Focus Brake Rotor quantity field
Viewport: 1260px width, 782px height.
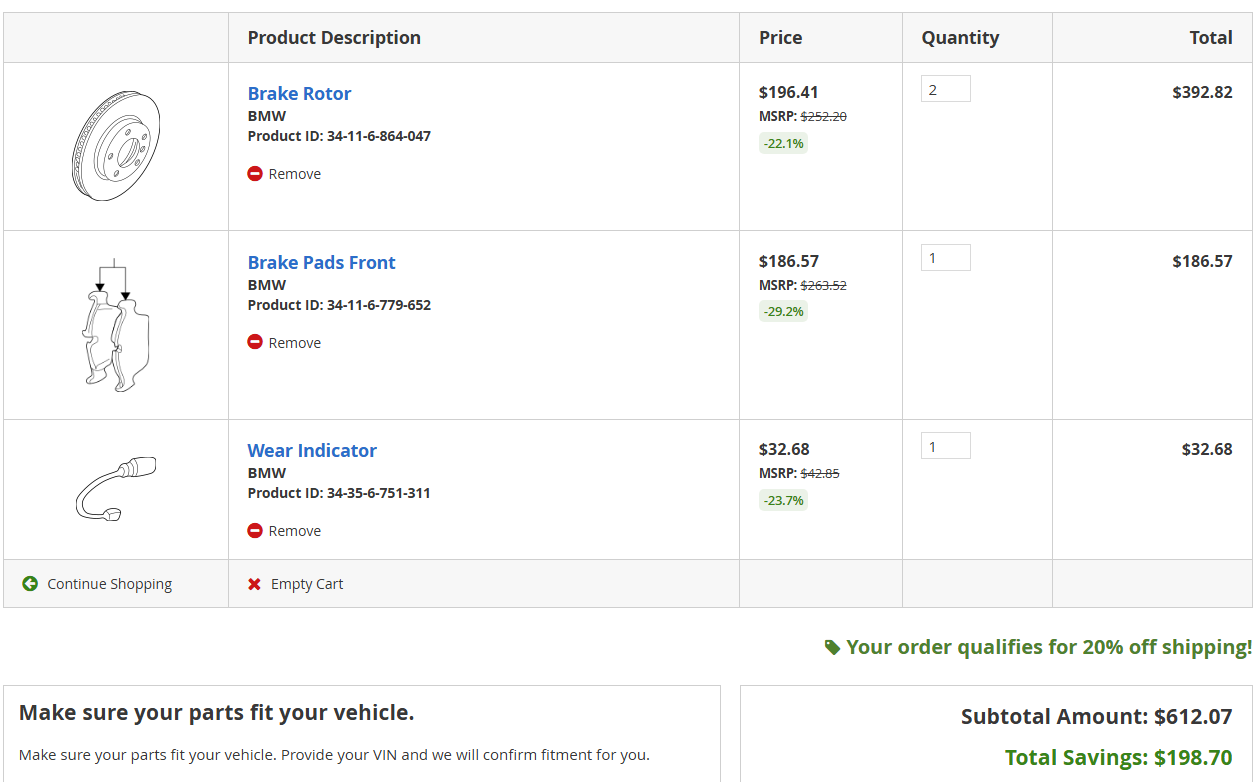945,89
